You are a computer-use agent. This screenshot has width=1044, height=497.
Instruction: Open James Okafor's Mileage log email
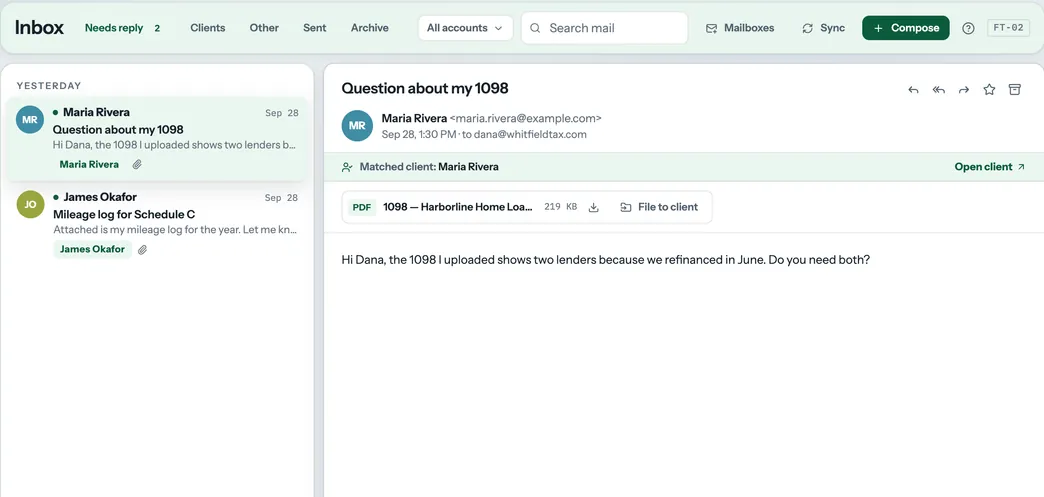pos(158,224)
